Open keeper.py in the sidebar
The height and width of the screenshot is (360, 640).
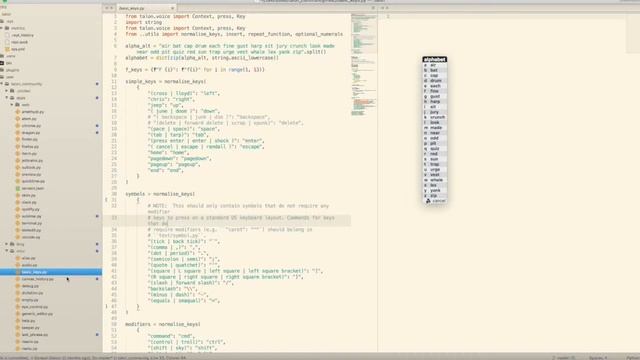(x=30, y=328)
